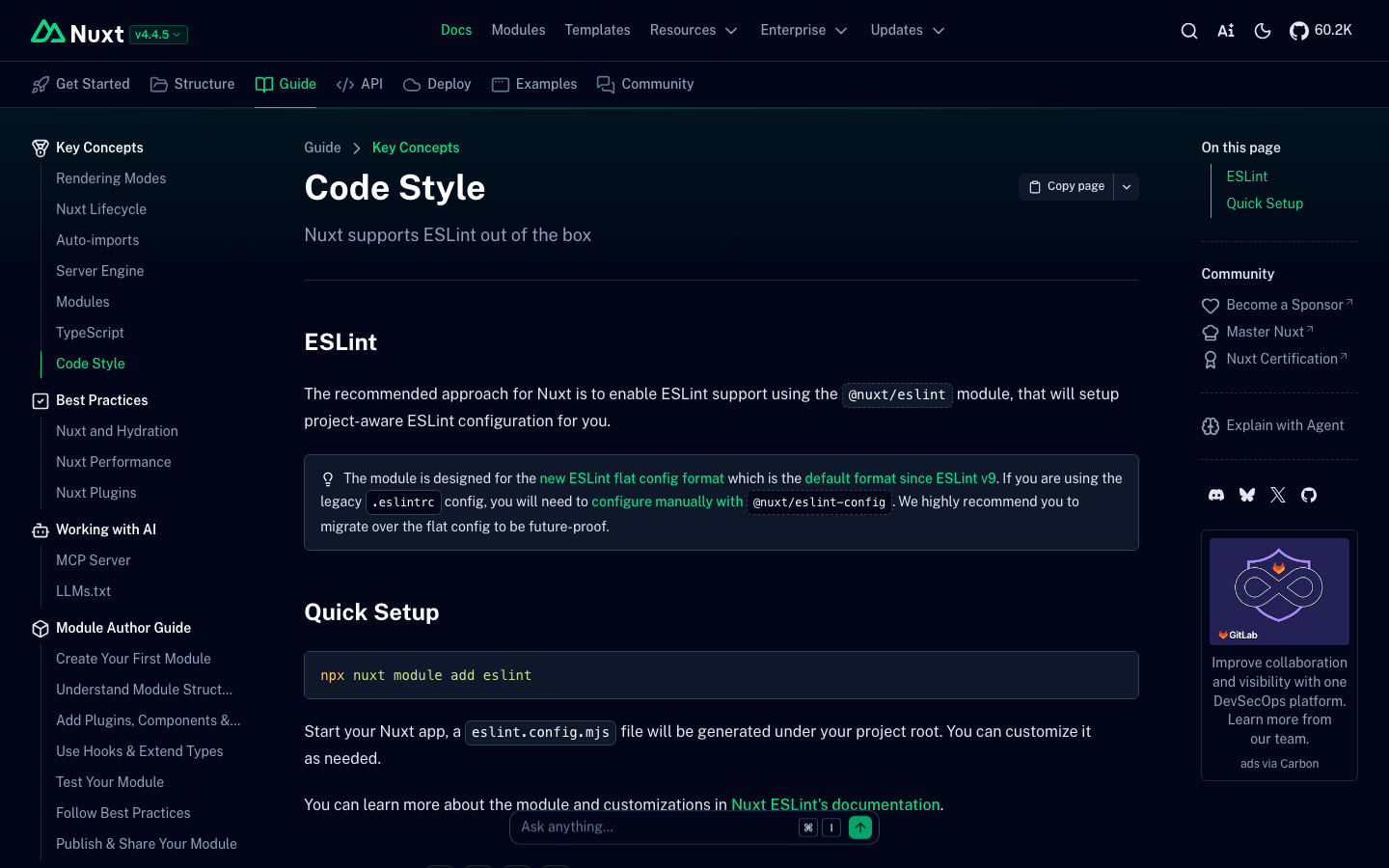Click Nuxt Certification link
This screenshot has width=1389, height=868.
click(x=1274, y=359)
